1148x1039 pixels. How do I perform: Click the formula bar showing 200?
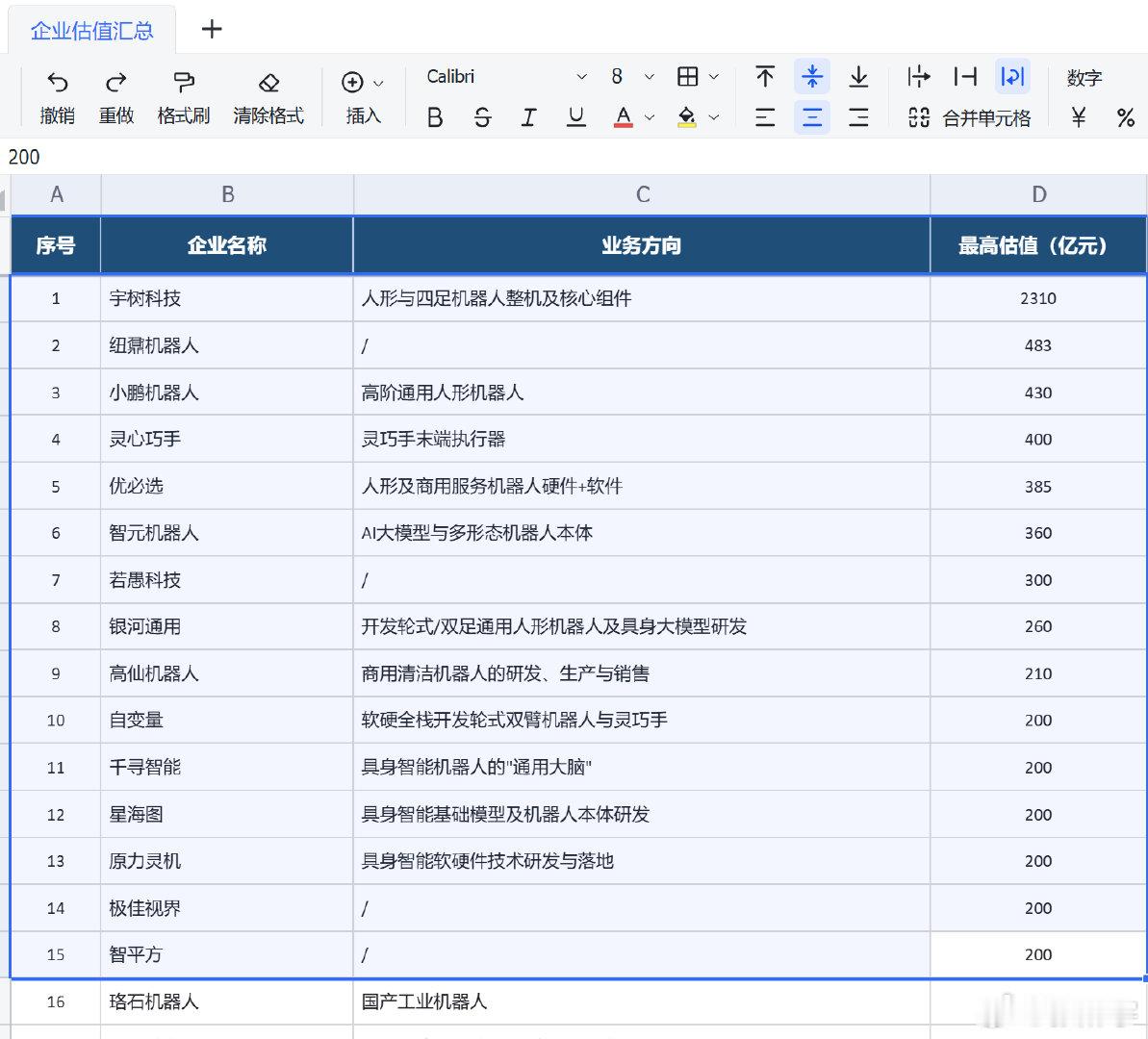click(574, 157)
